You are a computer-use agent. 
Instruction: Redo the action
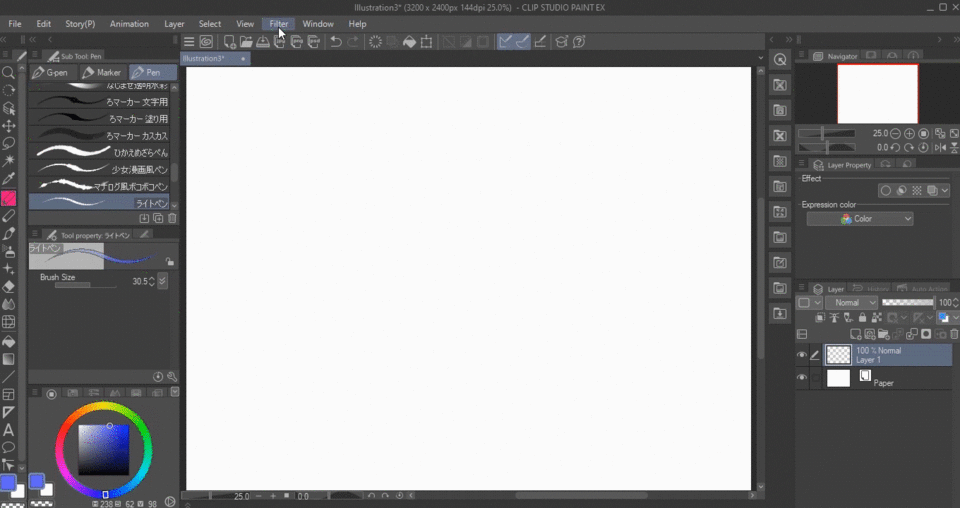[x=353, y=42]
